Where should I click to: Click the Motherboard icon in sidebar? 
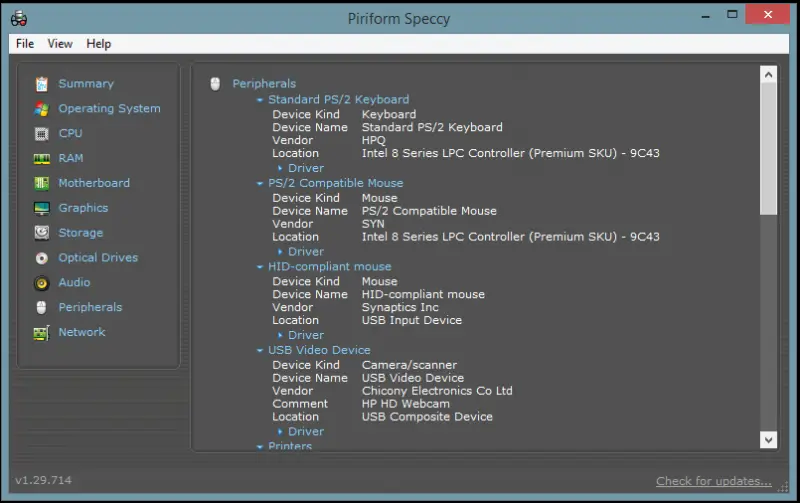click(x=42, y=183)
